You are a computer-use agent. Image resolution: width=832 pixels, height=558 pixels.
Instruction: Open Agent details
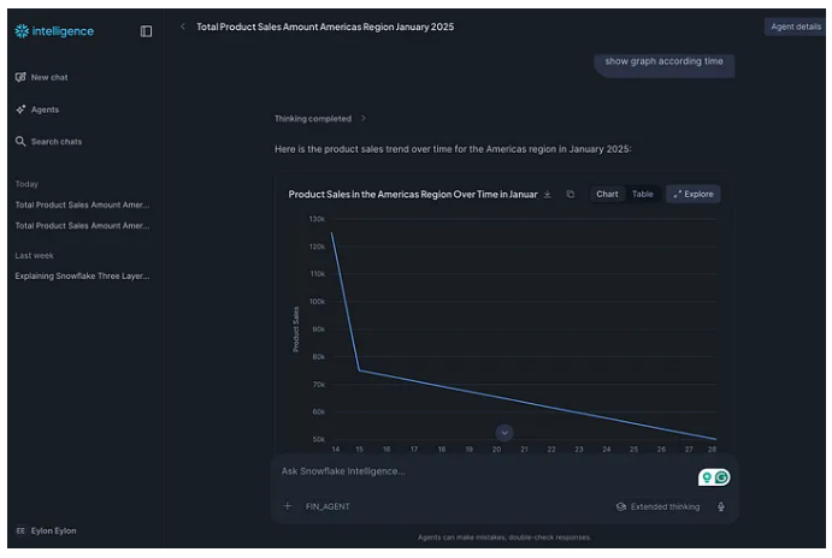pyautogui.click(x=796, y=27)
